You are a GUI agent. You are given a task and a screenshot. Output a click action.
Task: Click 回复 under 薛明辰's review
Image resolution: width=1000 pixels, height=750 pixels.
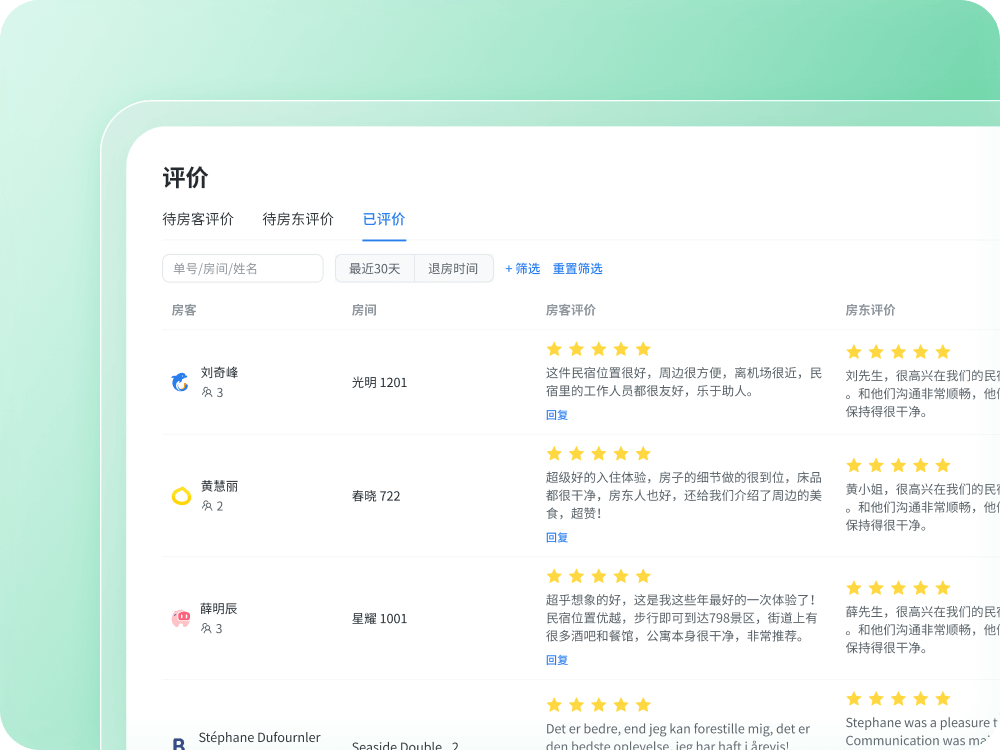(557, 660)
